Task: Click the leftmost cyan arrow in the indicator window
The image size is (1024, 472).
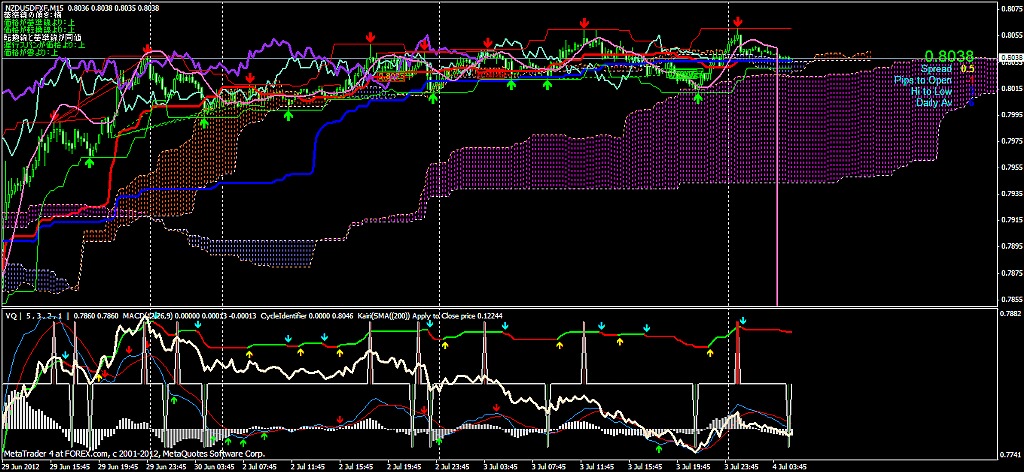Action: click(x=66, y=354)
